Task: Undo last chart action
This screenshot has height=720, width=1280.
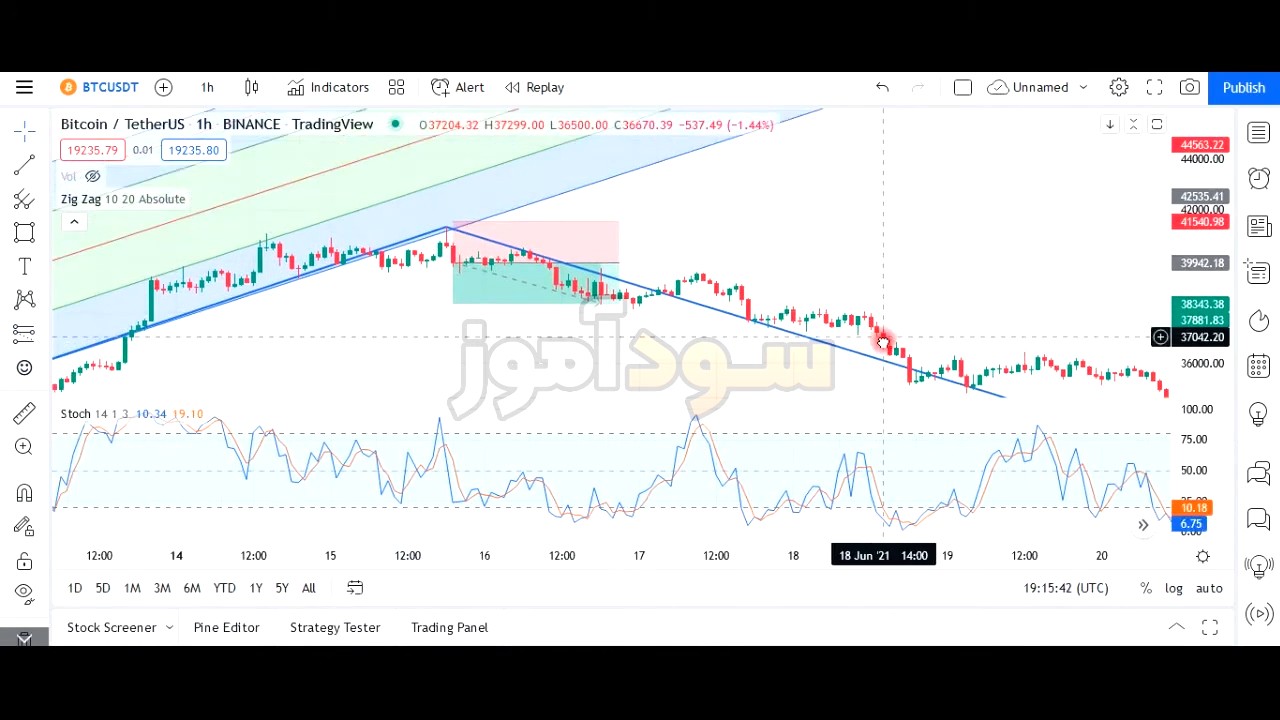Action: coord(882,87)
